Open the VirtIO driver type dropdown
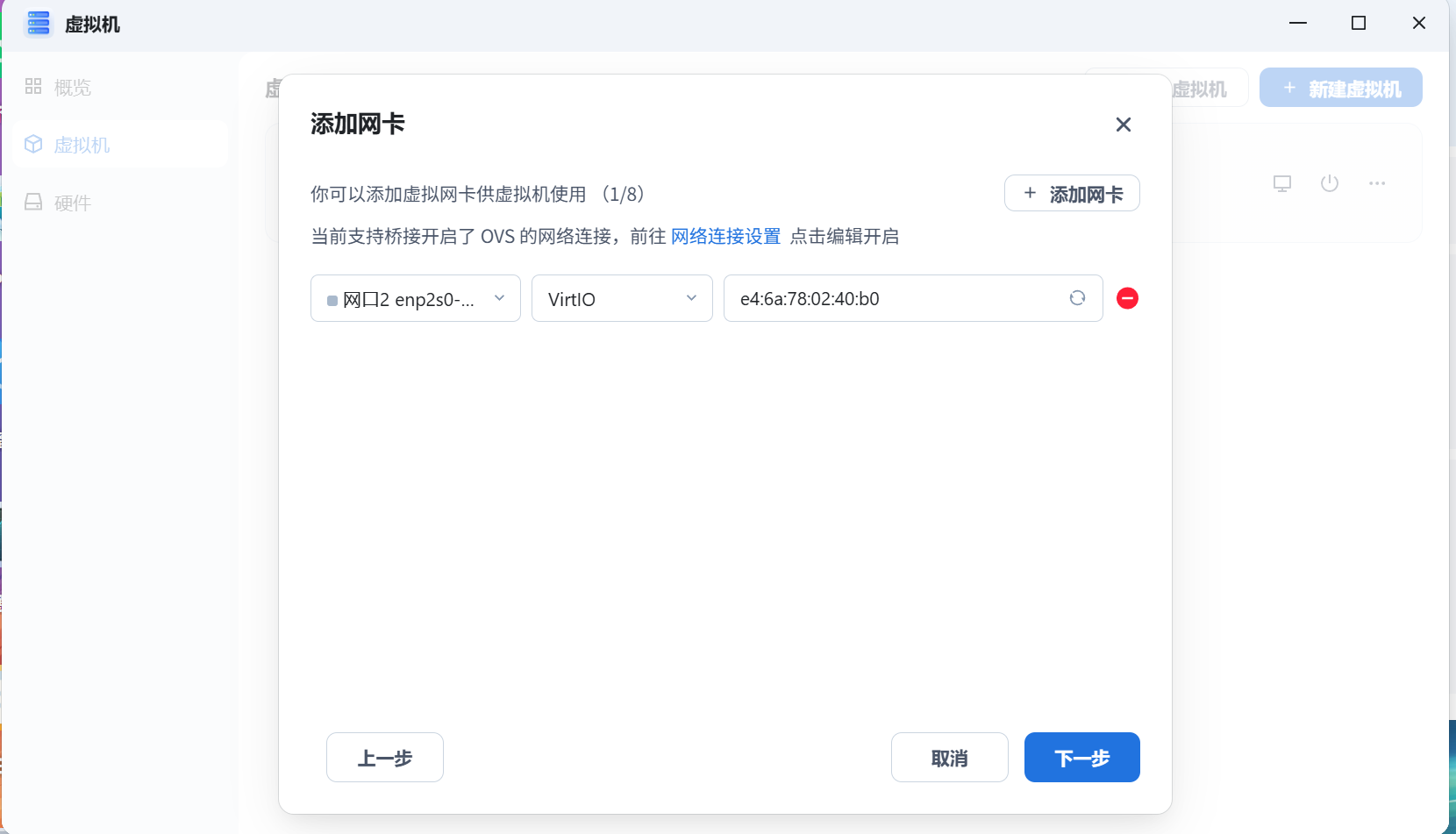This screenshot has width=1456, height=834. coord(621,298)
